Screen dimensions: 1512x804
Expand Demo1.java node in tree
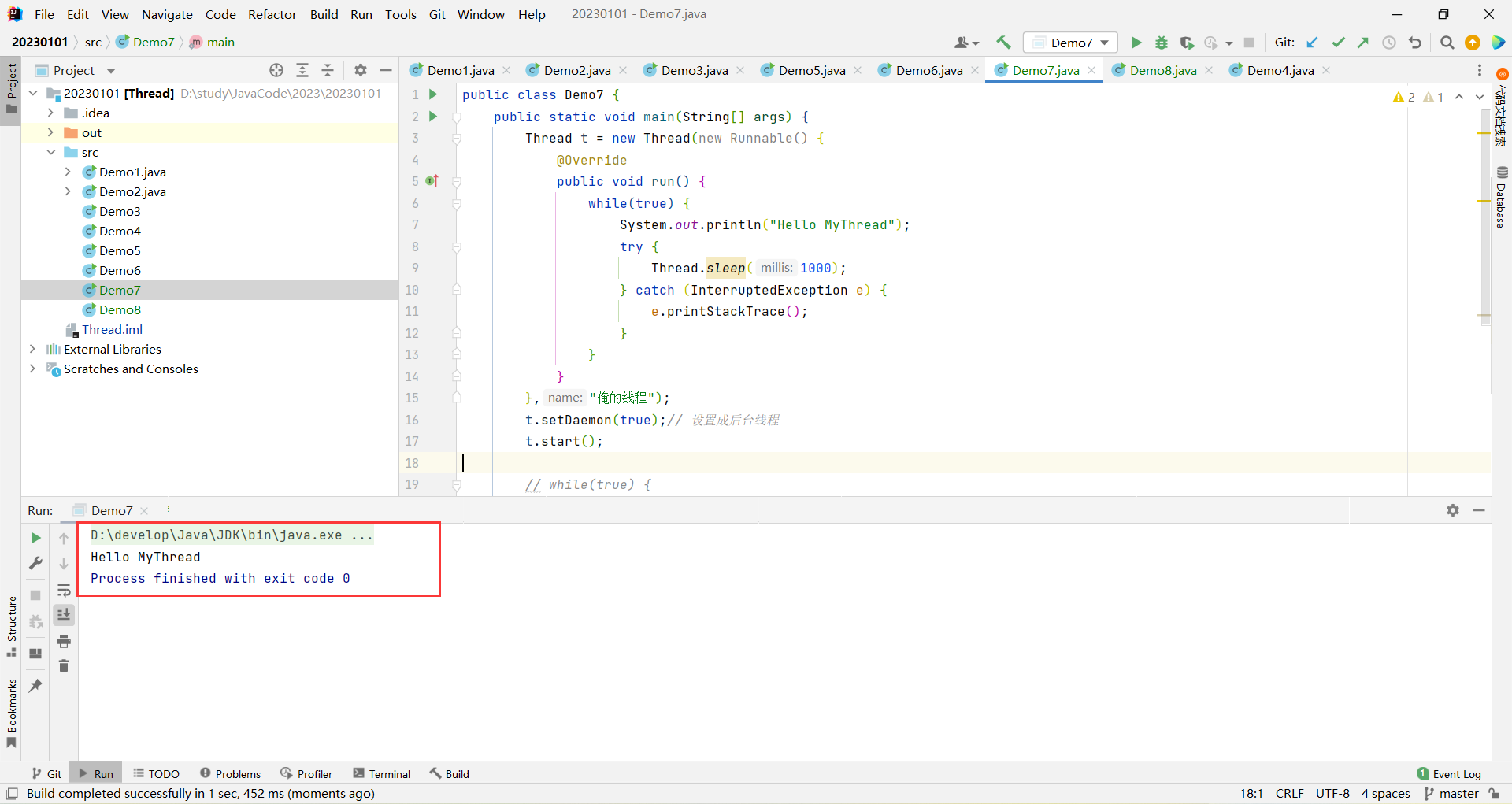point(68,172)
